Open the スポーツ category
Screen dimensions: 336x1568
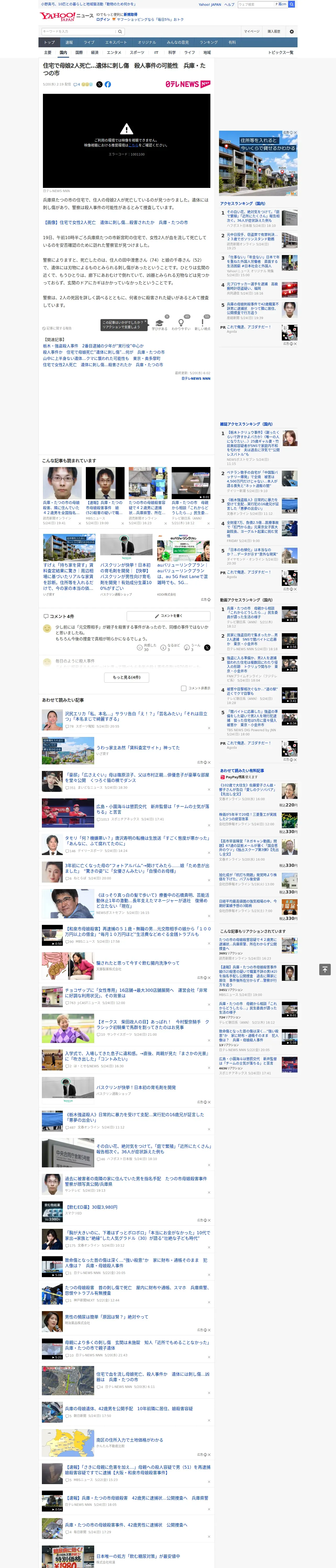[137, 52]
